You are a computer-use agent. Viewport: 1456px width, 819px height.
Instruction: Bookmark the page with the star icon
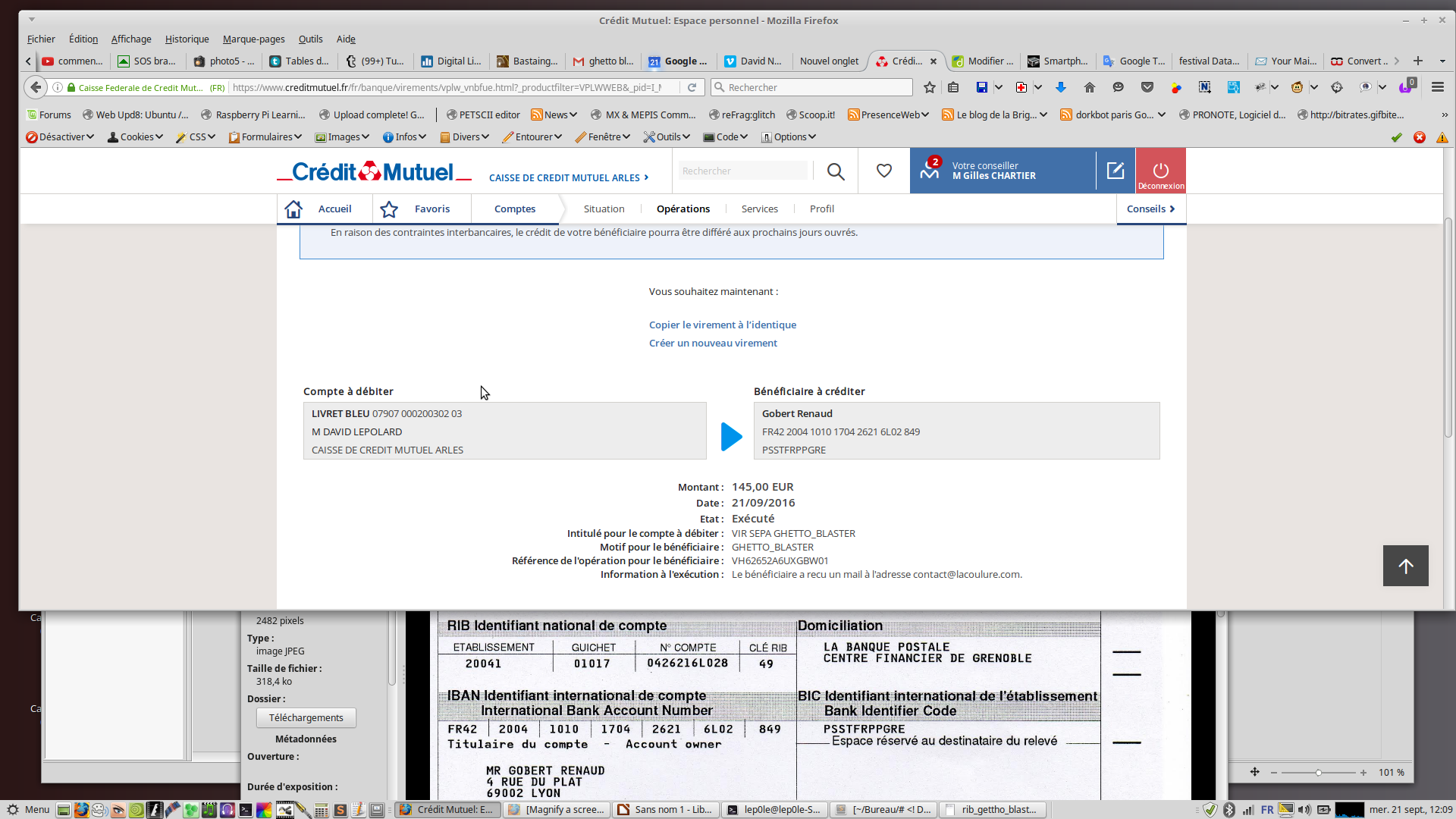point(930,87)
